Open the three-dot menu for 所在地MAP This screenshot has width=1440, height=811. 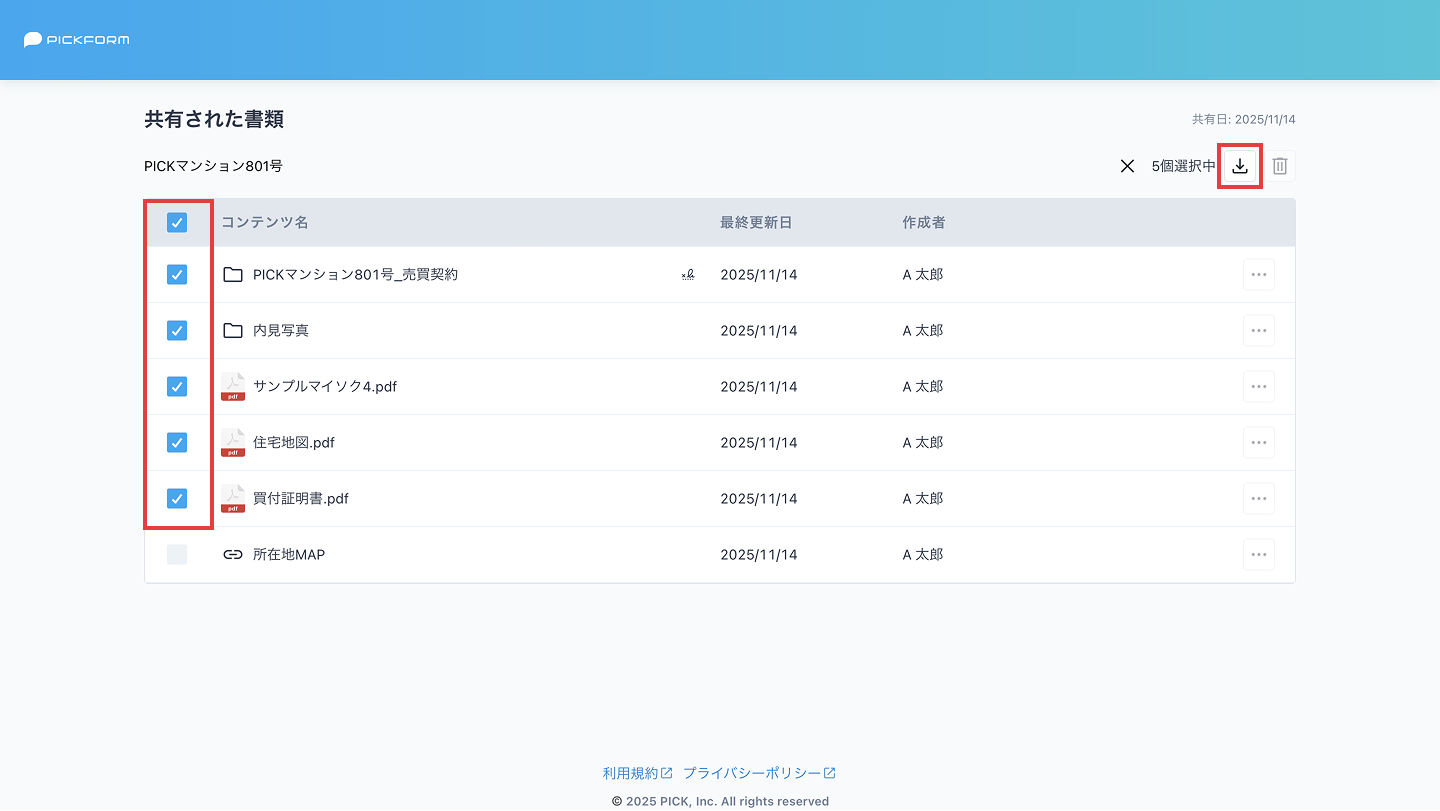[x=1258, y=555]
